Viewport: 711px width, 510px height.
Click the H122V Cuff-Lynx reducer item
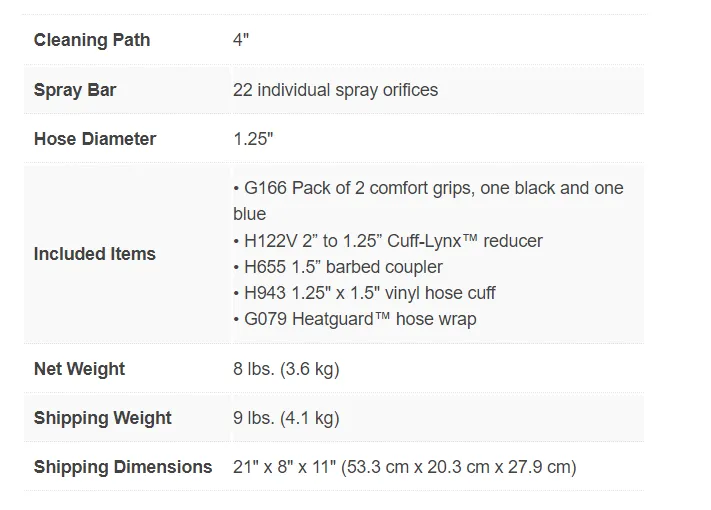click(388, 241)
